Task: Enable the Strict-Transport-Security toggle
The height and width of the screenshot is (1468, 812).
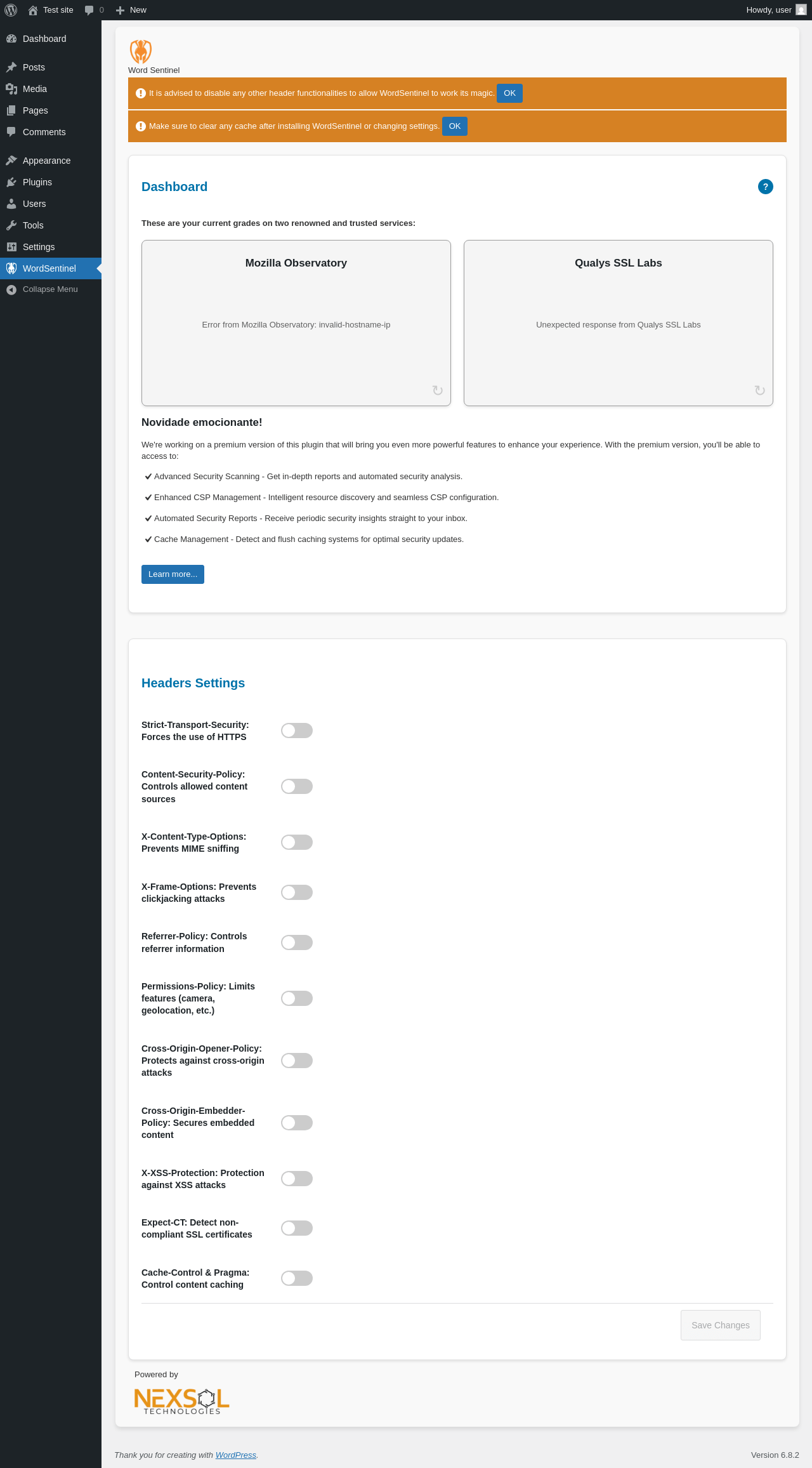Action: tap(297, 731)
